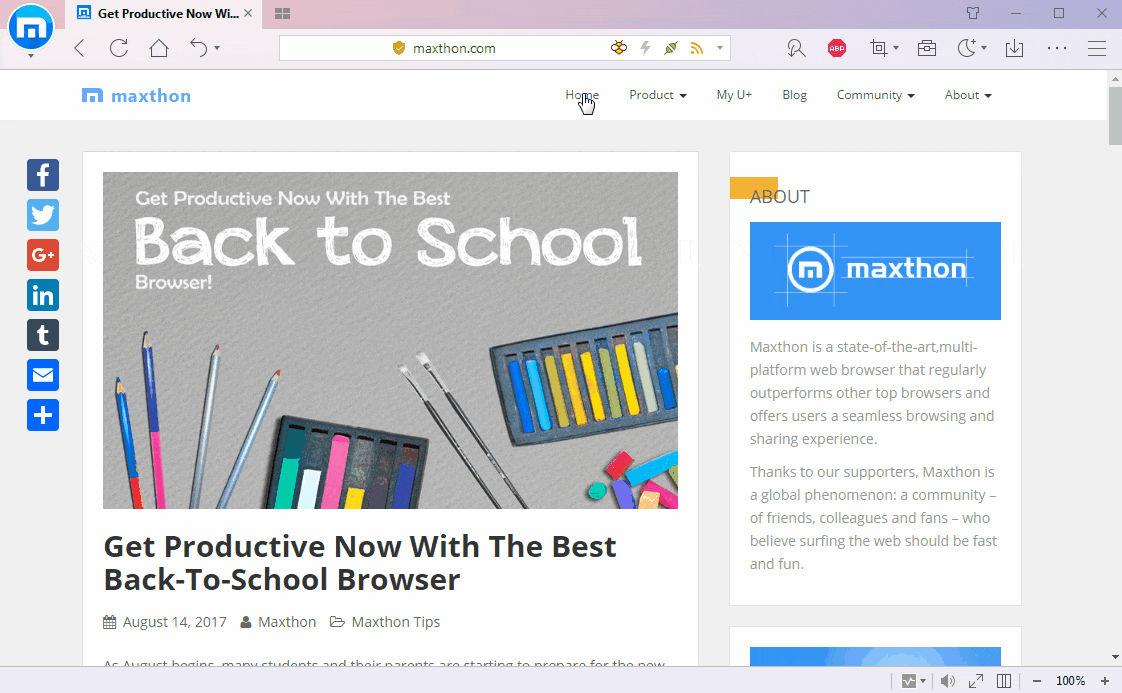Open the briefcase toolbar icon
The width and height of the screenshot is (1122, 693).
927,48
